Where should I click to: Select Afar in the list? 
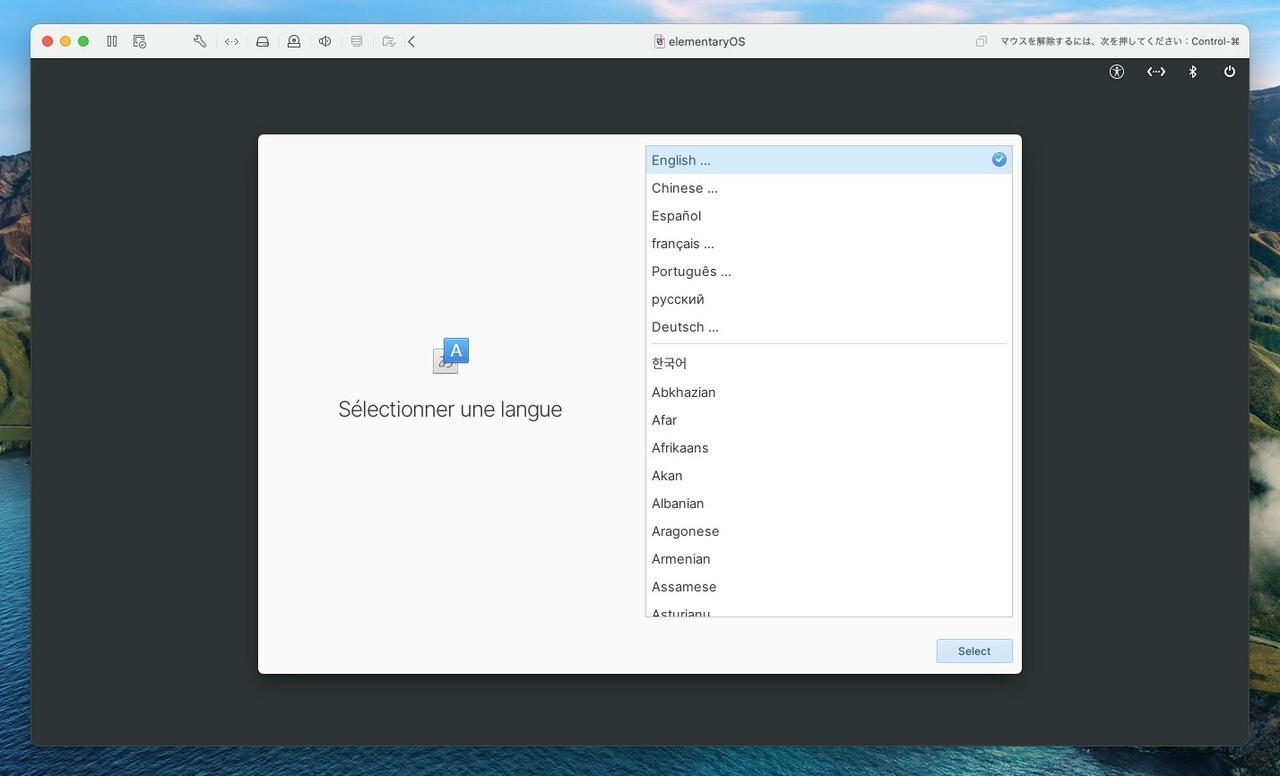coord(829,420)
